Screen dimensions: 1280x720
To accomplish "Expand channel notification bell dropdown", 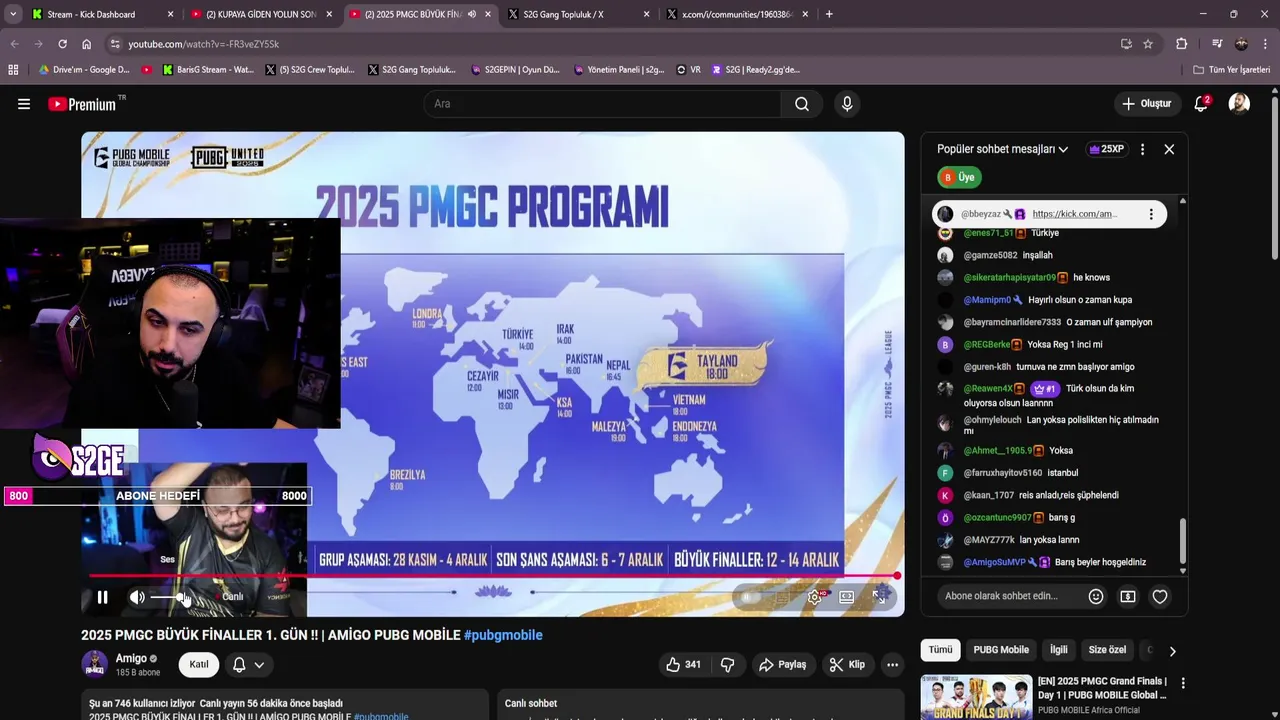I will coord(249,664).
